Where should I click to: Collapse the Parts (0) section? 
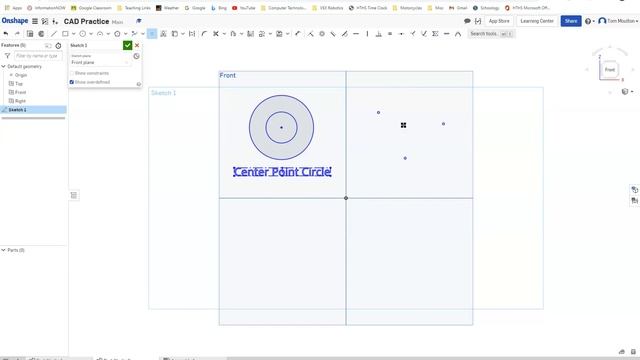point(4,250)
